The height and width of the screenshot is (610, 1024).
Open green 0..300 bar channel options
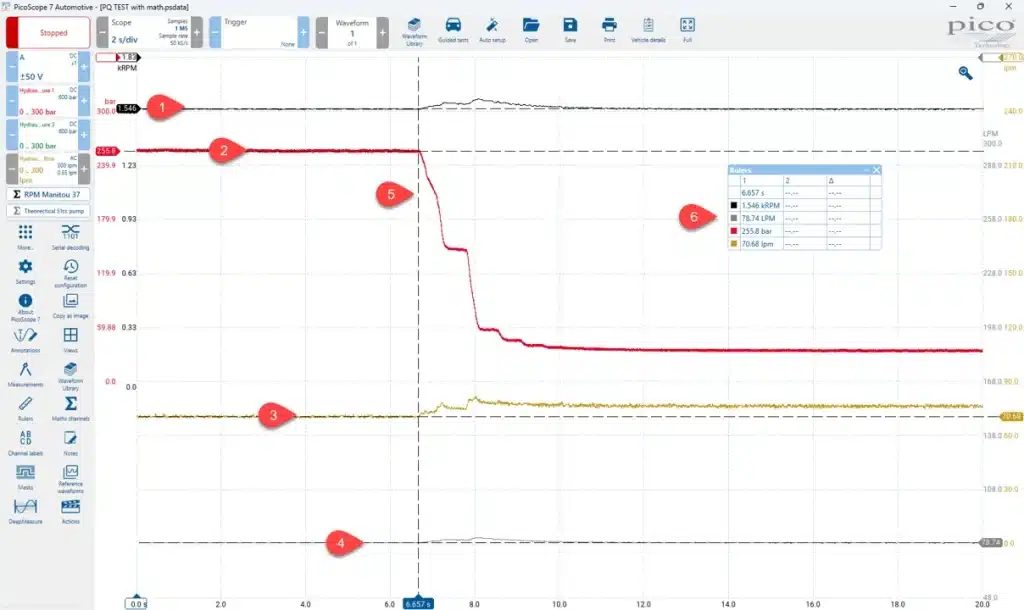click(x=48, y=135)
